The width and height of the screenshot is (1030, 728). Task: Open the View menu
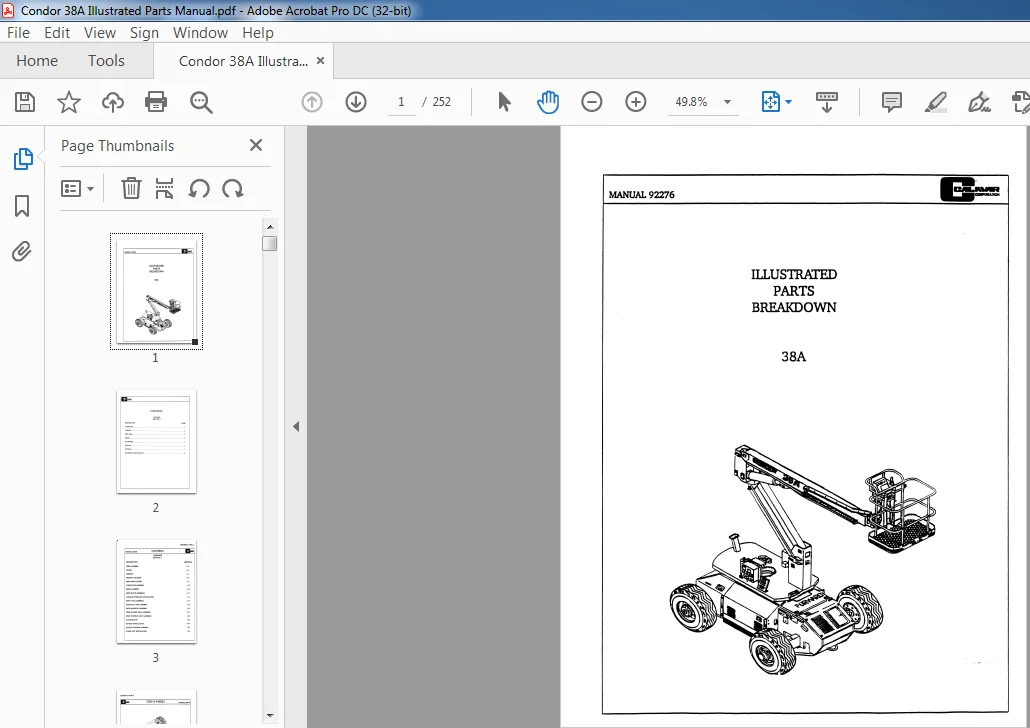(100, 33)
